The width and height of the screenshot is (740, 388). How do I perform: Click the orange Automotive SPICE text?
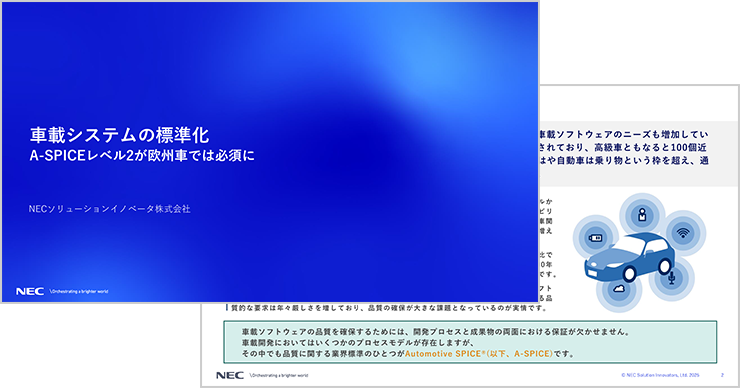click(479, 354)
